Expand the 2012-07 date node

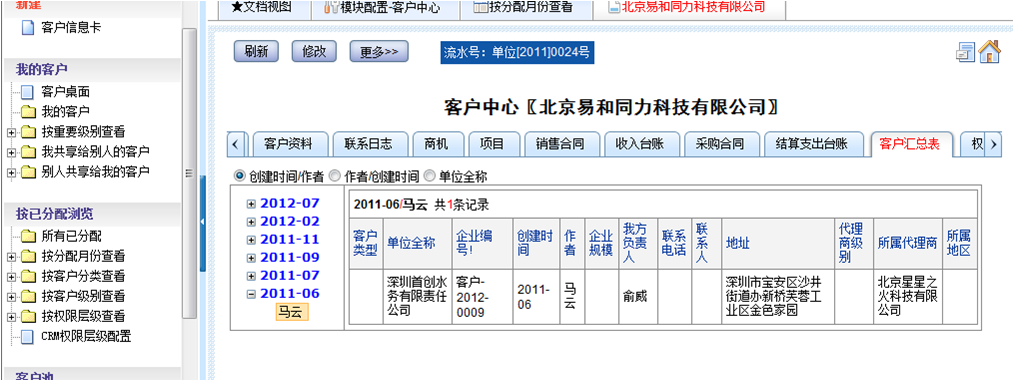click(x=251, y=204)
